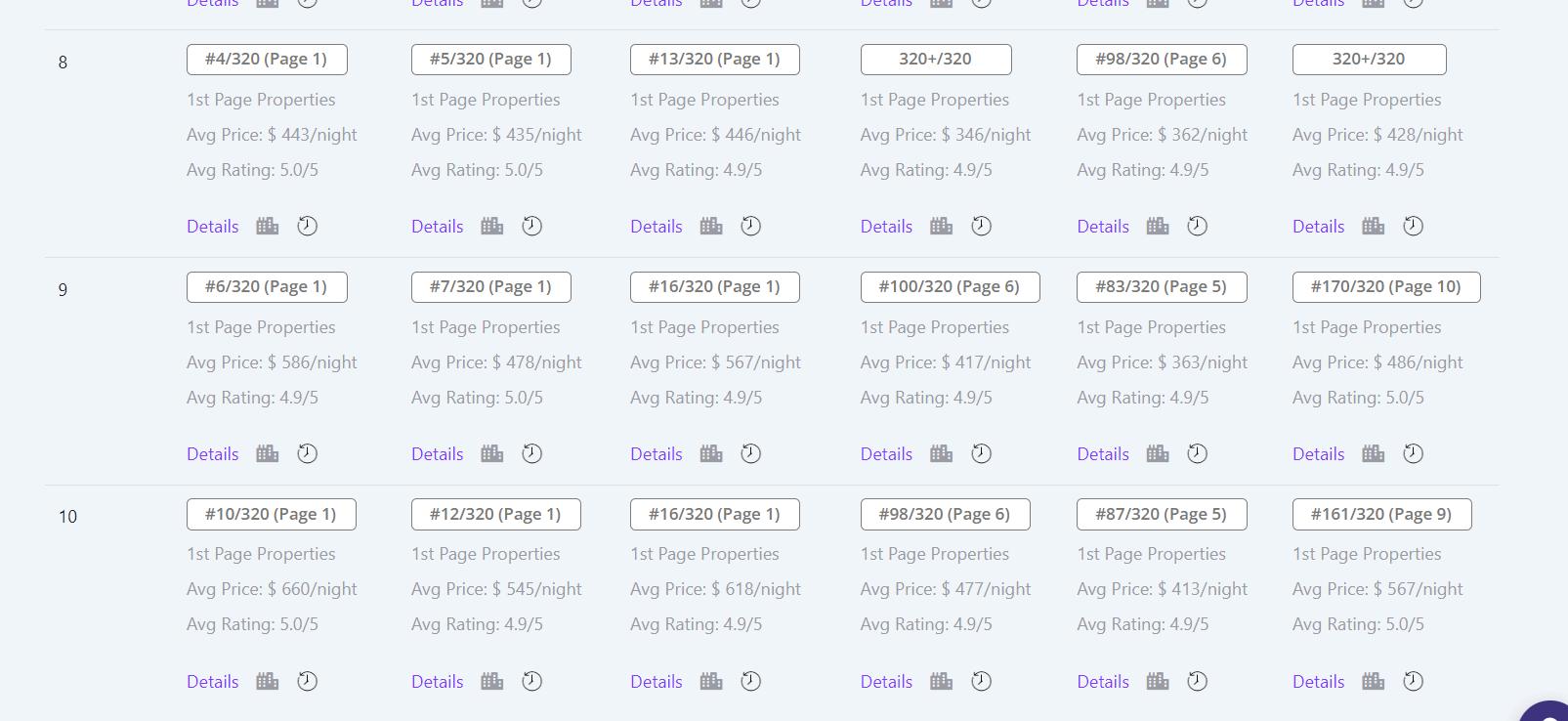Open history clock in $413/night card
The image size is (1568, 721).
pyautogui.click(x=1197, y=681)
